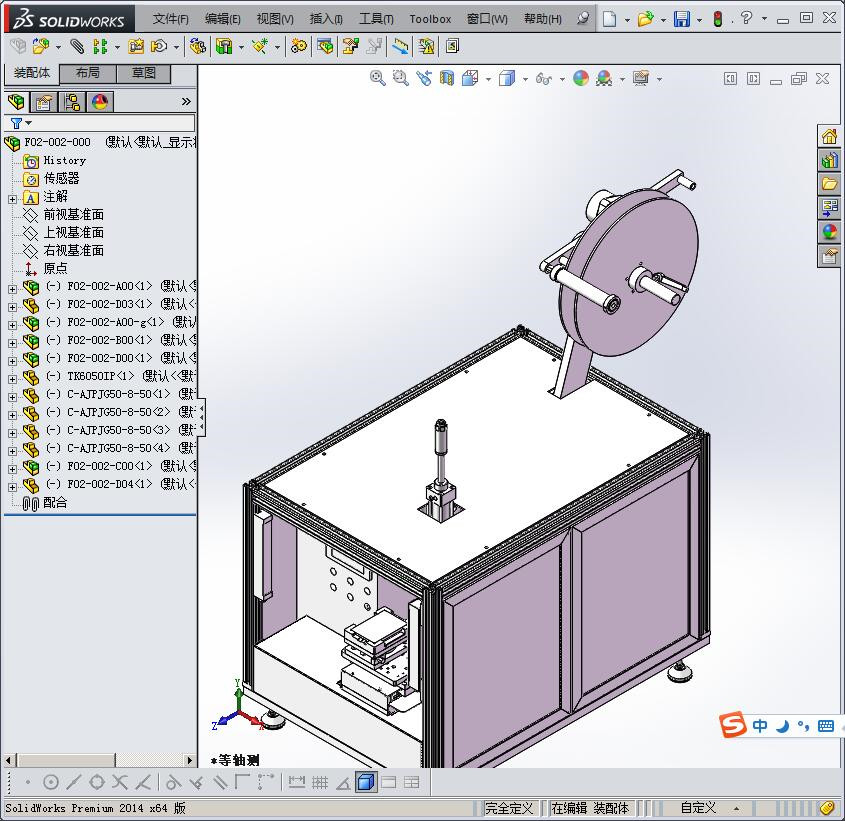Click the Sogou input method S icon
The height and width of the screenshot is (821, 845).
coord(732,725)
